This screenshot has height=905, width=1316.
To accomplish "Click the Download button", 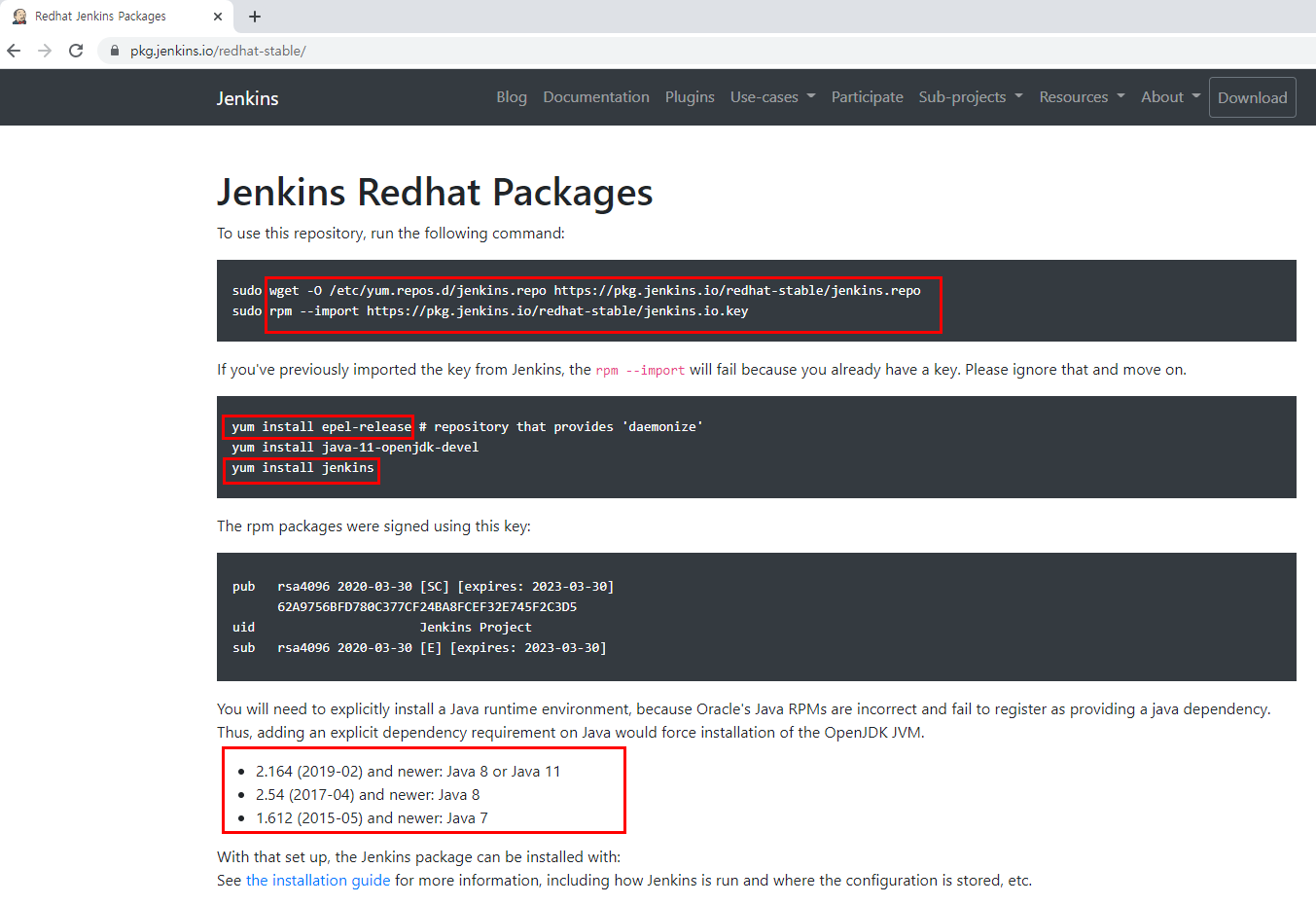I will 1253,97.
